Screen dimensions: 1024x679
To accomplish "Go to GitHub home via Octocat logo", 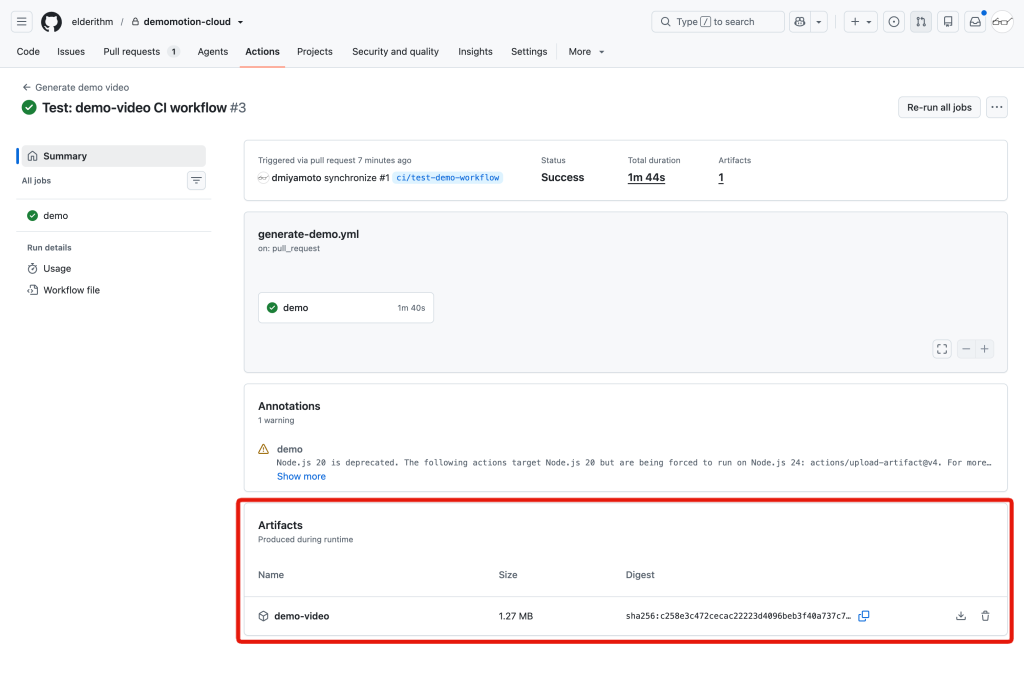I will 52,22.
